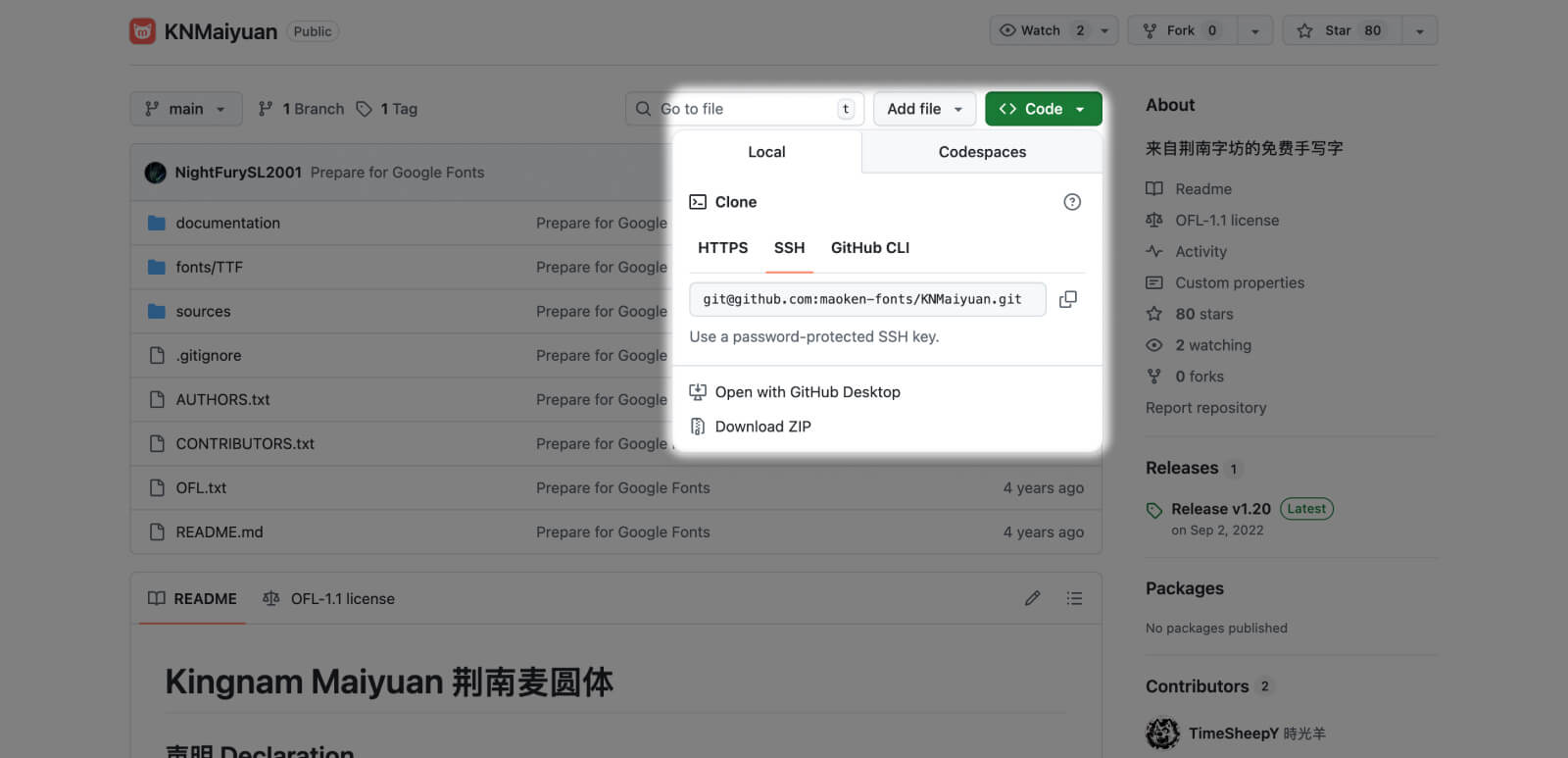Image resolution: width=1568 pixels, height=758 pixels.
Task: Choose Download ZIP
Action: point(751,427)
